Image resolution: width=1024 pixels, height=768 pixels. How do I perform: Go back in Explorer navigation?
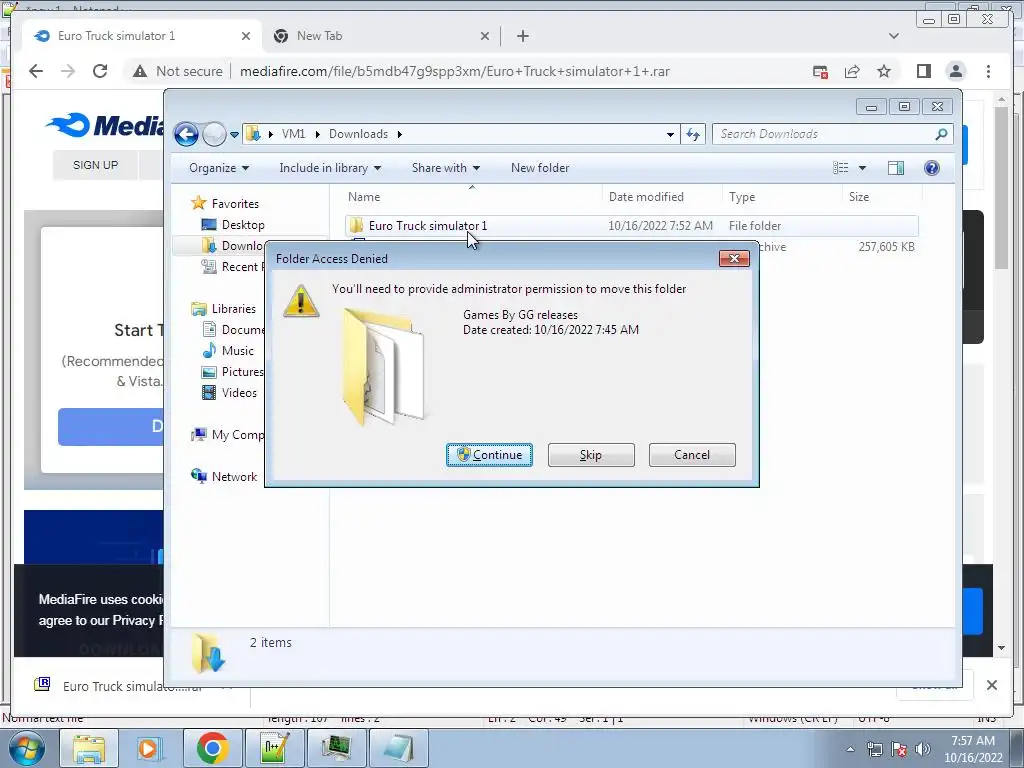[x=186, y=135]
